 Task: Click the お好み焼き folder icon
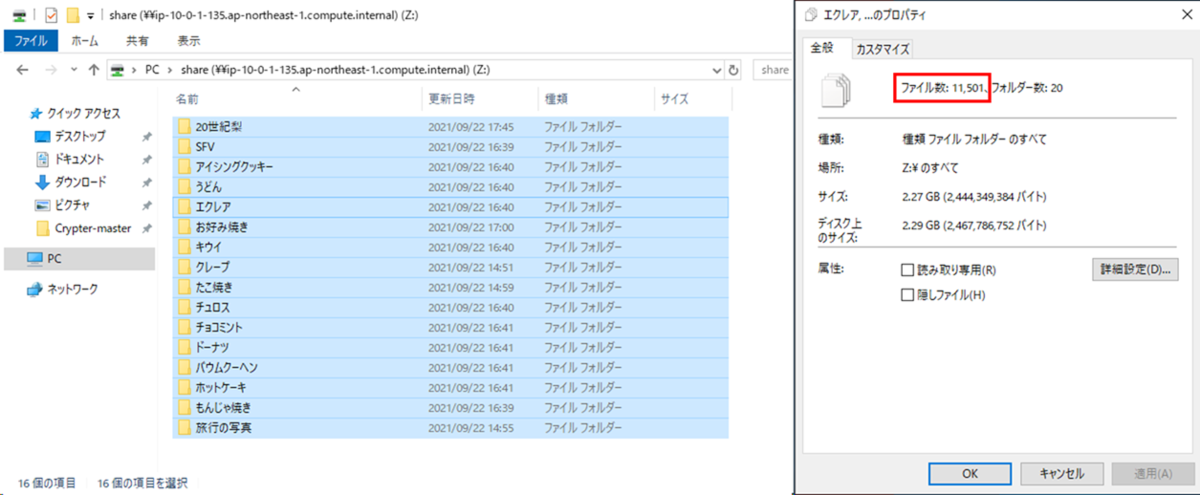184,227
